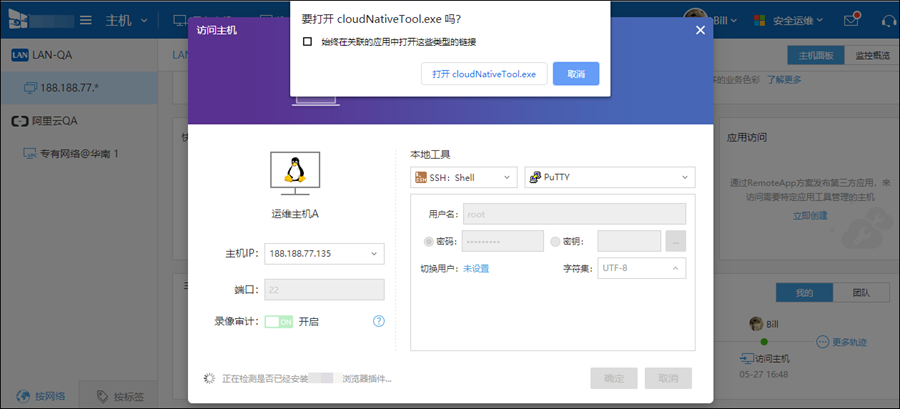Screen dimensions: 900x409
Task: Open the mail notifications icon
Action: pos(851,21)
